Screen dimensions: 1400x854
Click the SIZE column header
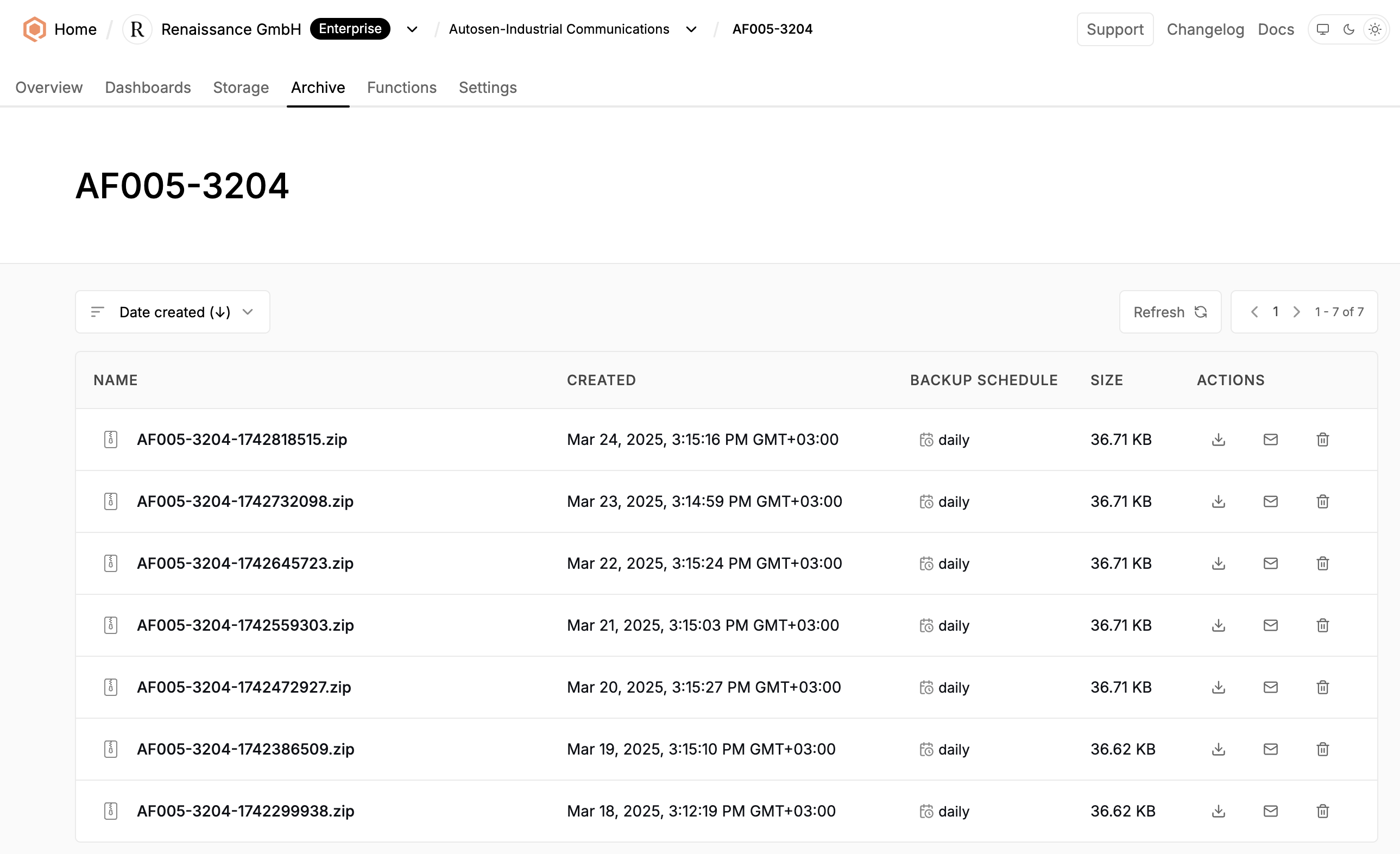click(x=1107, y=380)
